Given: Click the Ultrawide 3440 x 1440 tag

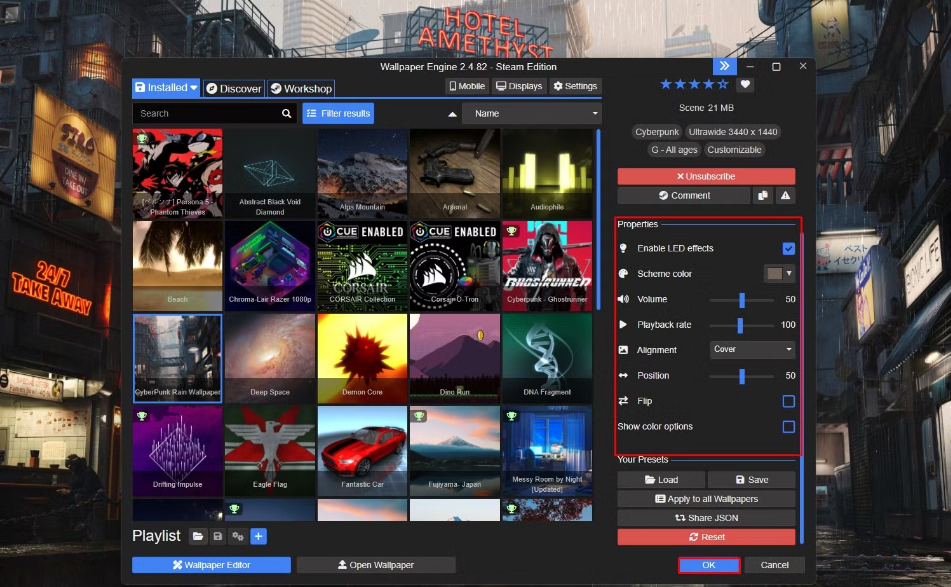Looking at the screenshot, I should pyautogui.click(x=733, y=132).
